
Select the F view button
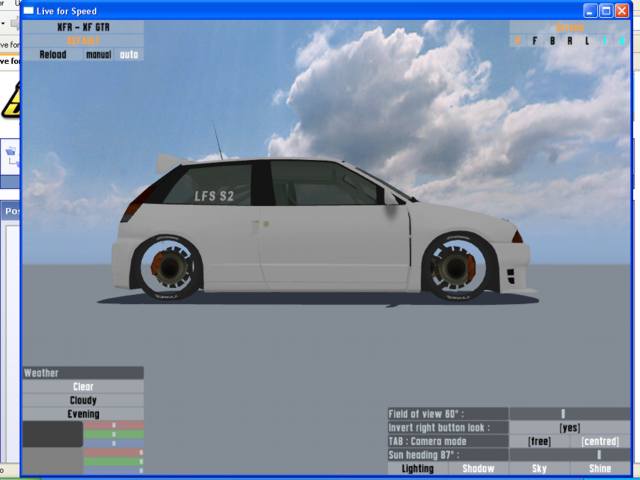[x=535, y=41]
